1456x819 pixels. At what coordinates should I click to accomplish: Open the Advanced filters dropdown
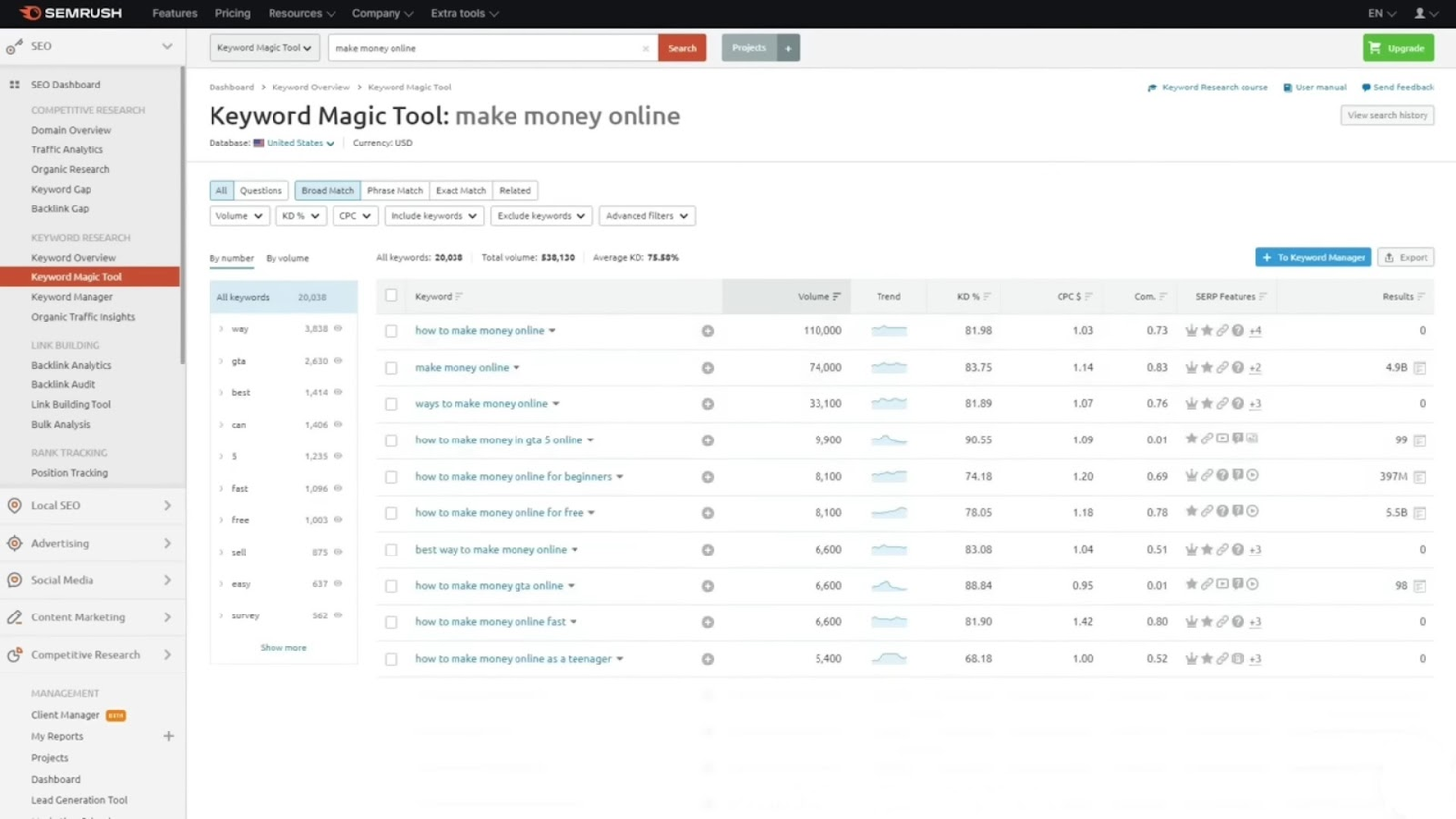point(646,216)
